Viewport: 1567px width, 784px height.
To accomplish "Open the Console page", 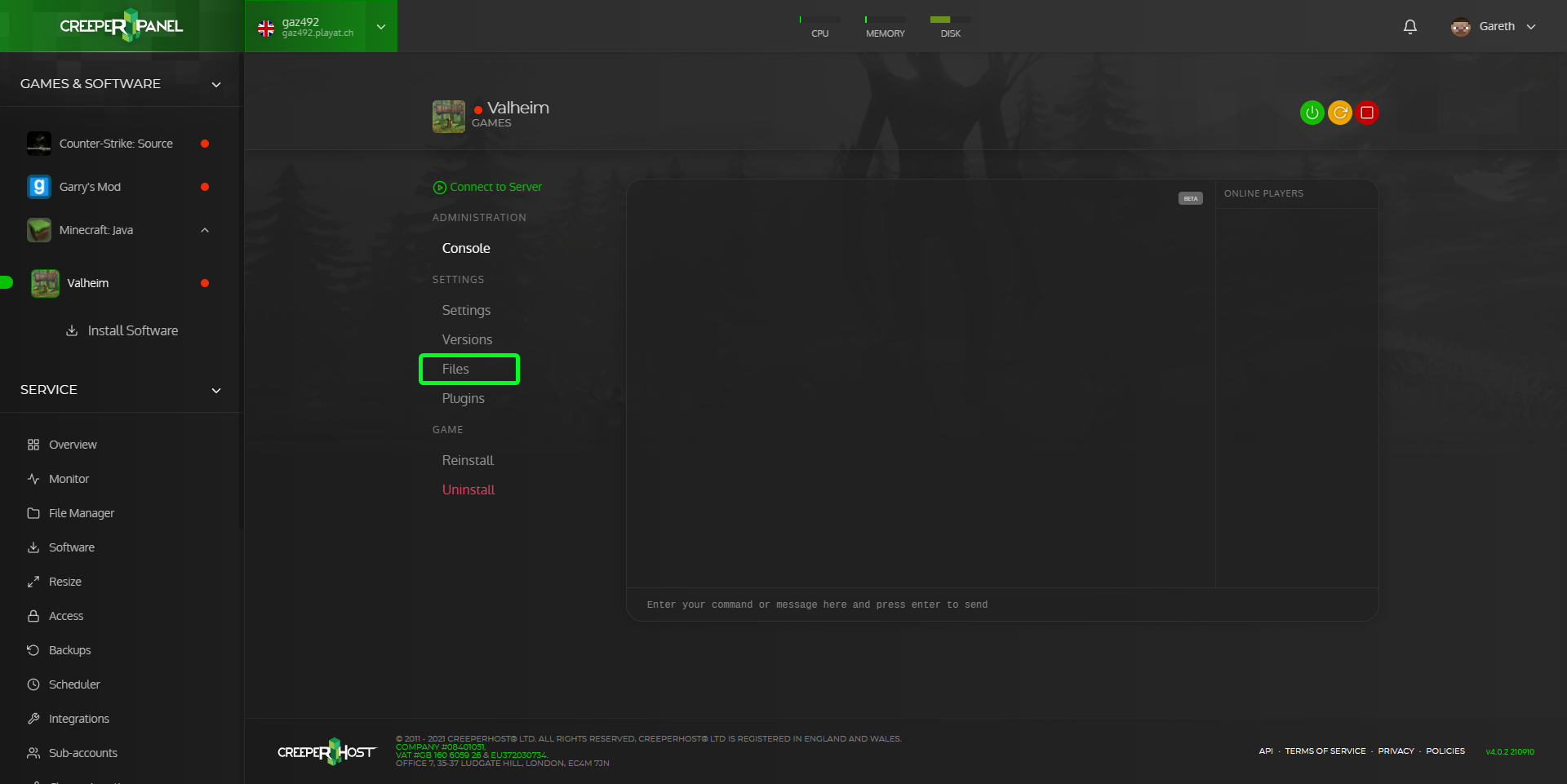I will [466, 248].
